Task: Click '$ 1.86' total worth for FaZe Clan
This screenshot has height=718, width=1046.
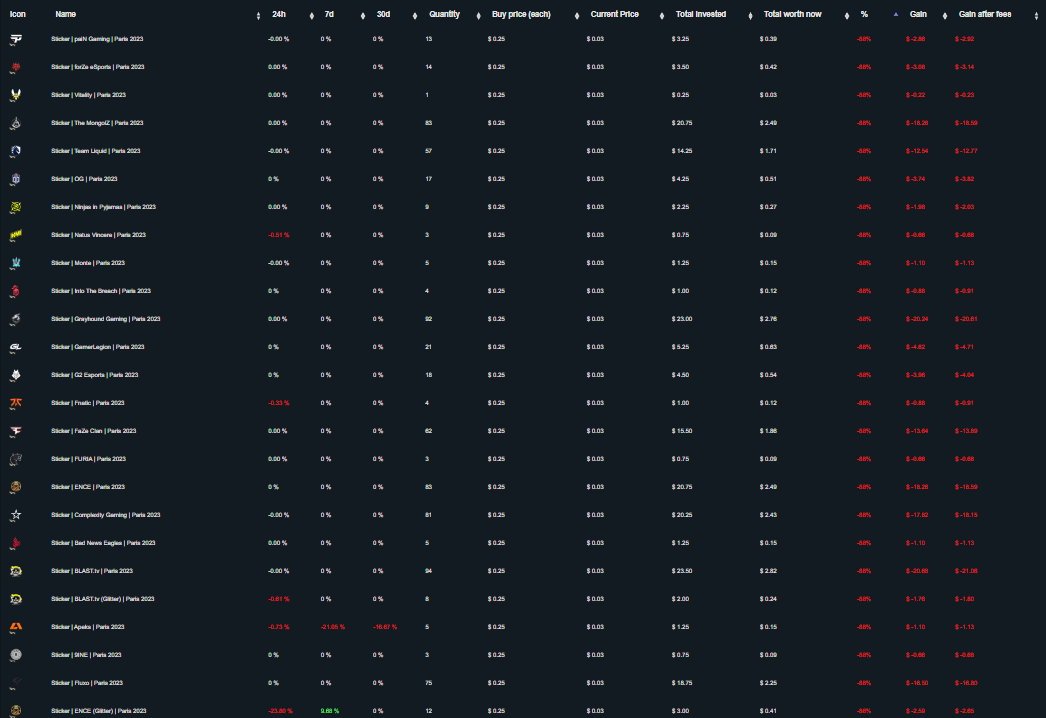Action: [x=768, y=432]
